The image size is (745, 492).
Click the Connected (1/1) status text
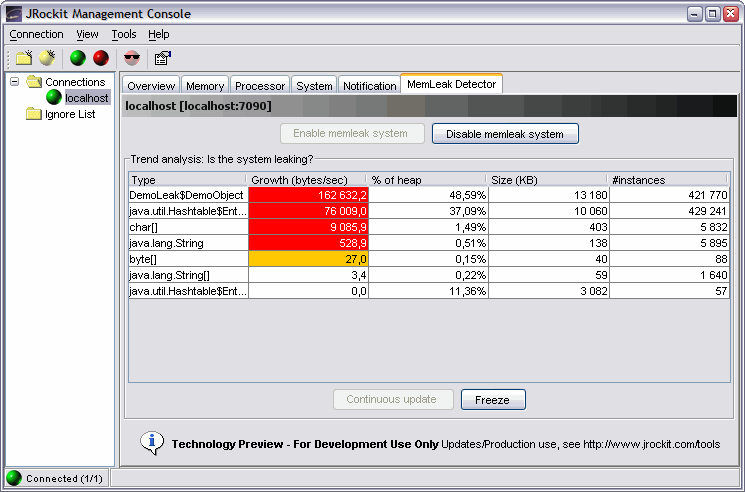coord(64,478)
